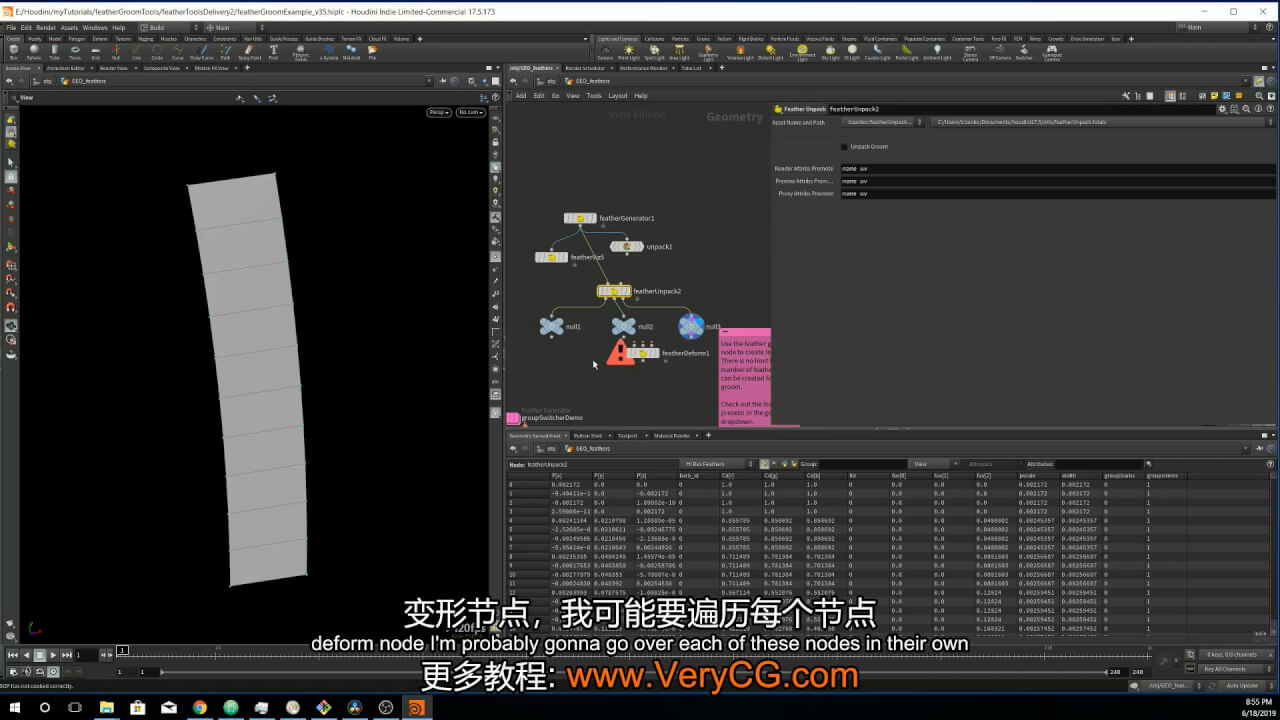The height and width of the screenshot is (720, 1280).
Task: Select the Torus shelf tool
Action: [75, 52]
